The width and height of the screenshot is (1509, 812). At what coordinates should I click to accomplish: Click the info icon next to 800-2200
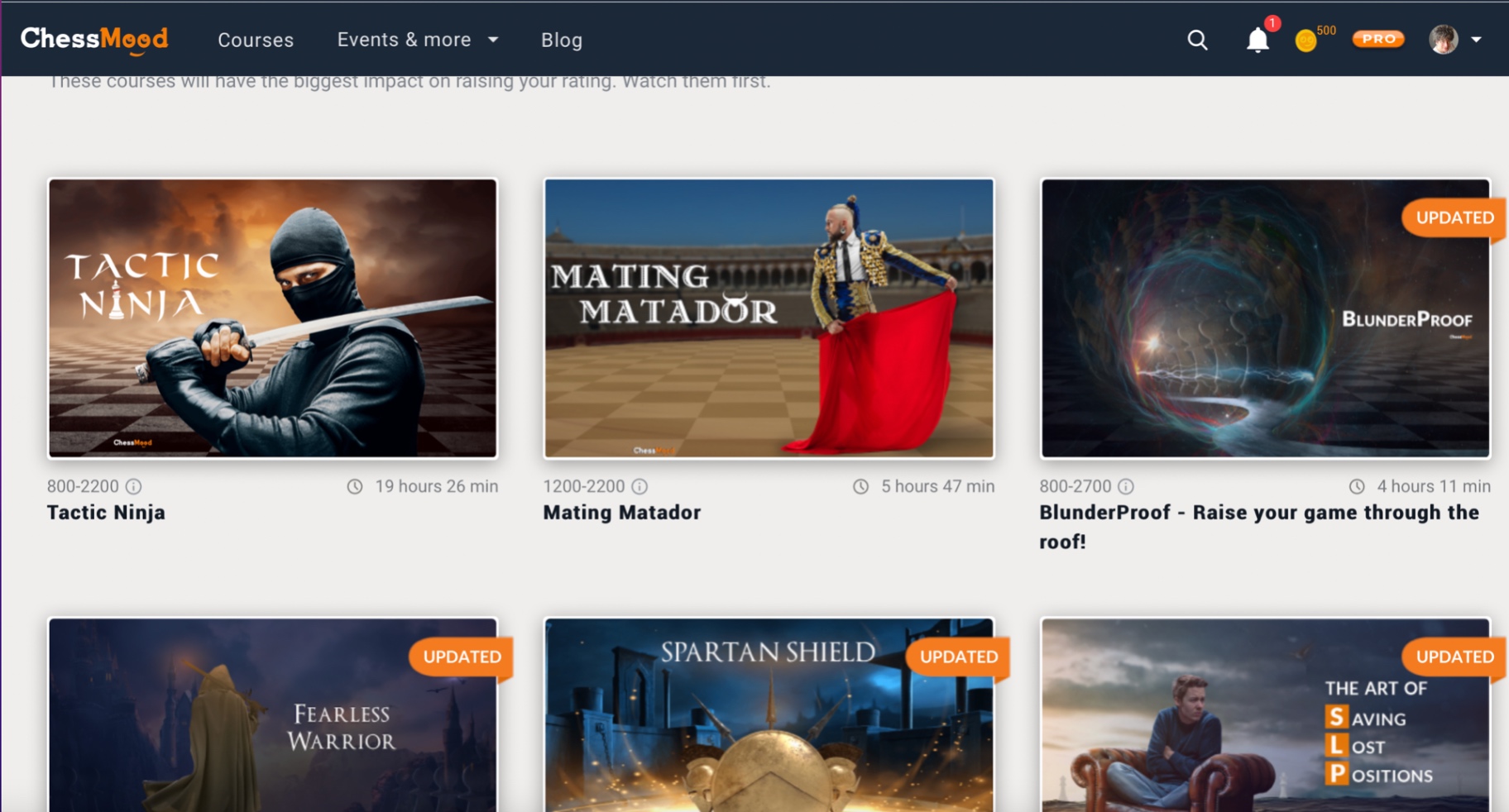click(x=134, y=486)
